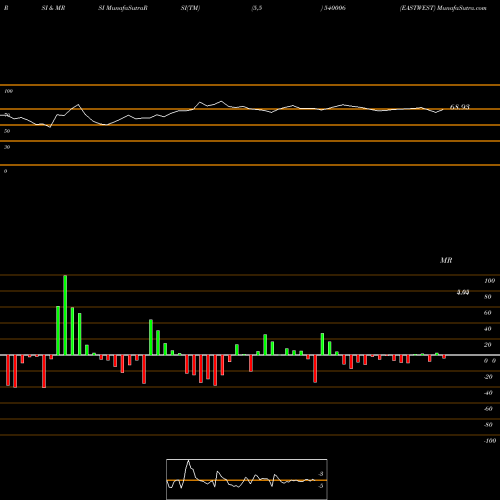Click the MR axis '-20' label
The height and width of the screenshot is (500, 500).
pos(488,377)
